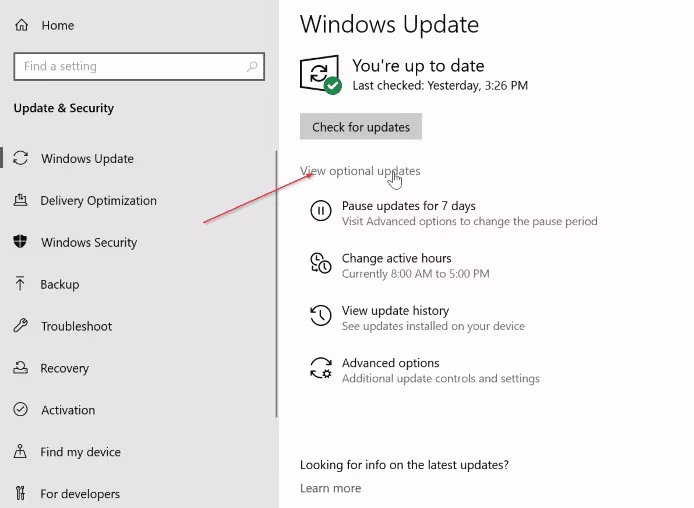Focus the Find a setting search field
The width and height of the screenshot is (694, 508).
pyautogui.click(x=139, y=66)
